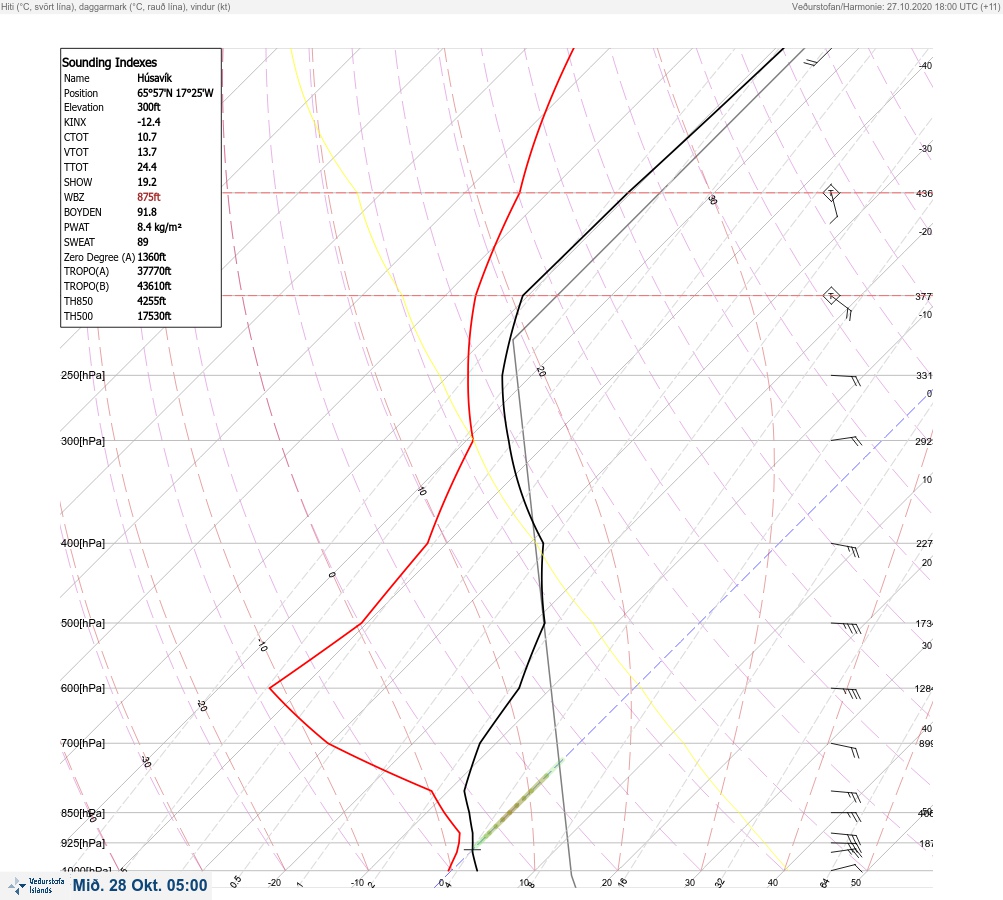The image size is (1003, 900).
Task: Select the position value 65°57'N 17°25'W
Action: tap(175, 93)
